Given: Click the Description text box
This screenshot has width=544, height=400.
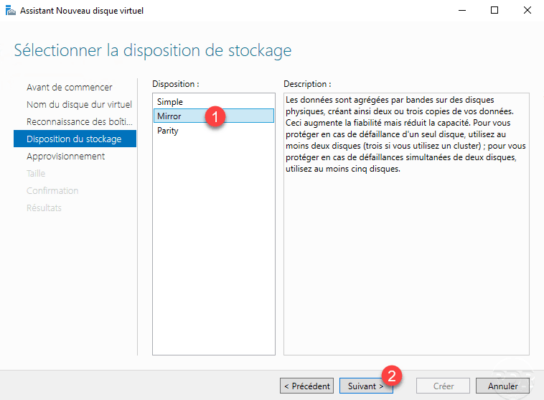Looking at the screenshot, I should click(x=406, y=224).
